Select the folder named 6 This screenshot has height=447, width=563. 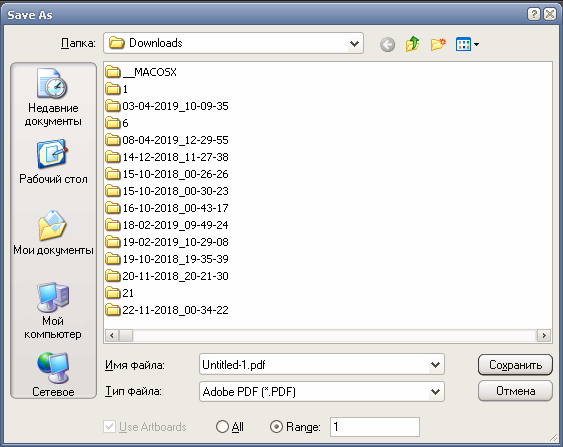coord(117,123)
